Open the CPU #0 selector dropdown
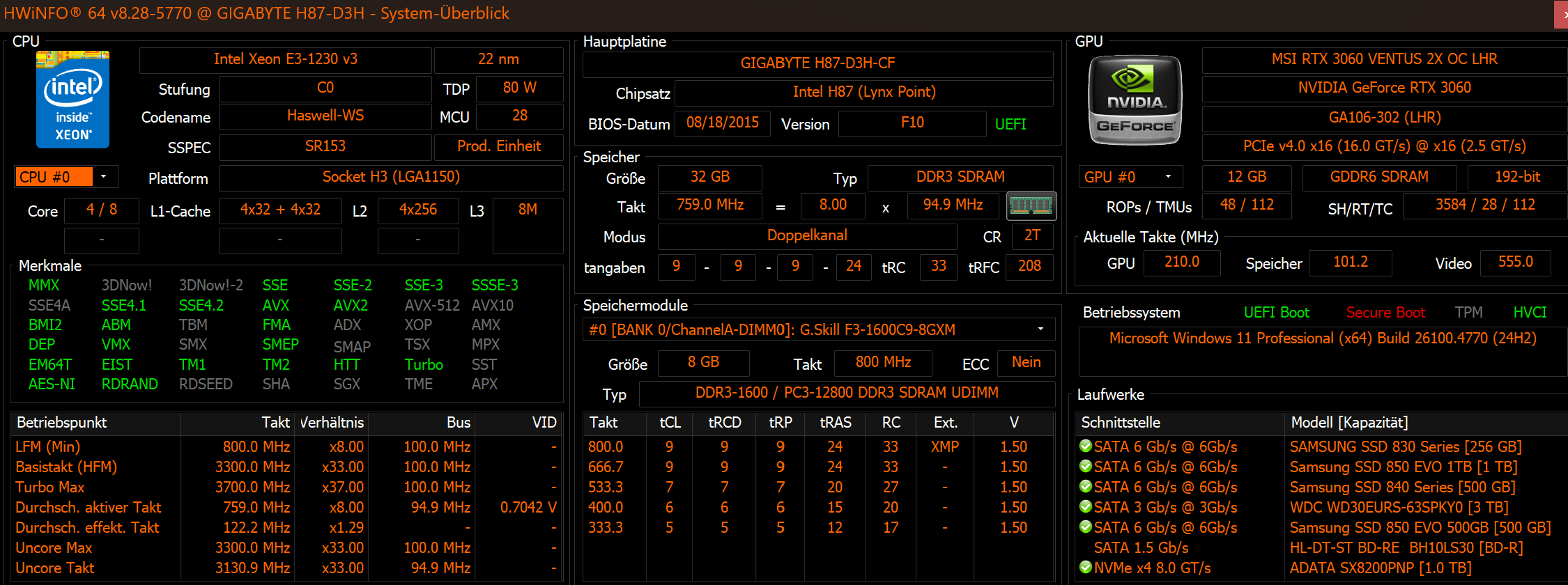Image resolution: width=1568 pixels, height=585 pixels. coord(104,176)
